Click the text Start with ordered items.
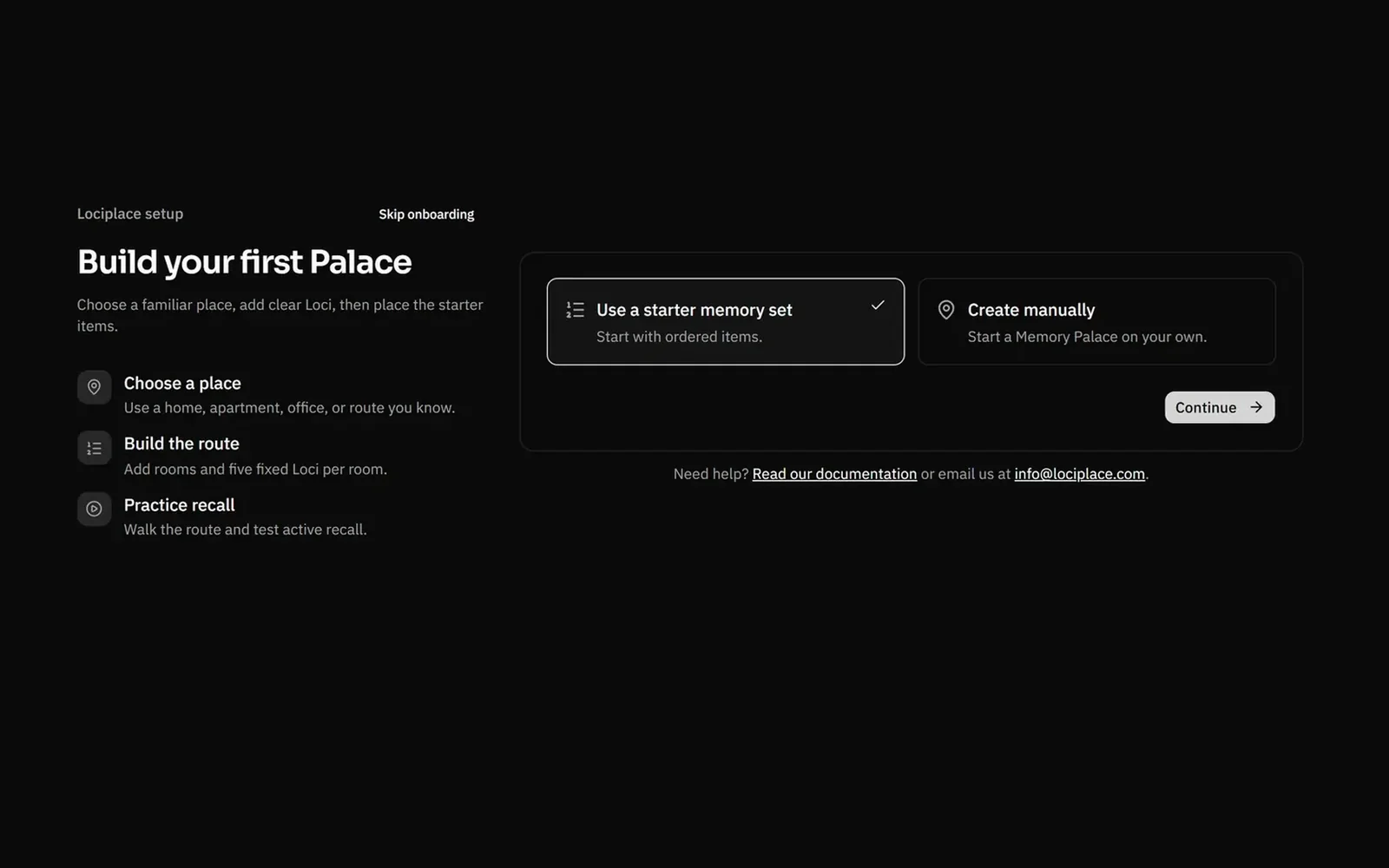1389x868 pixels. 679,337
